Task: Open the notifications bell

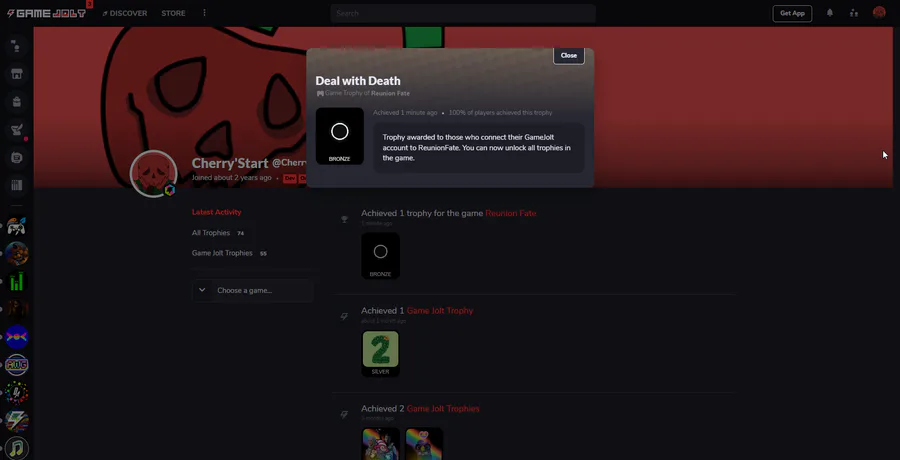Action: coord(829,13)
